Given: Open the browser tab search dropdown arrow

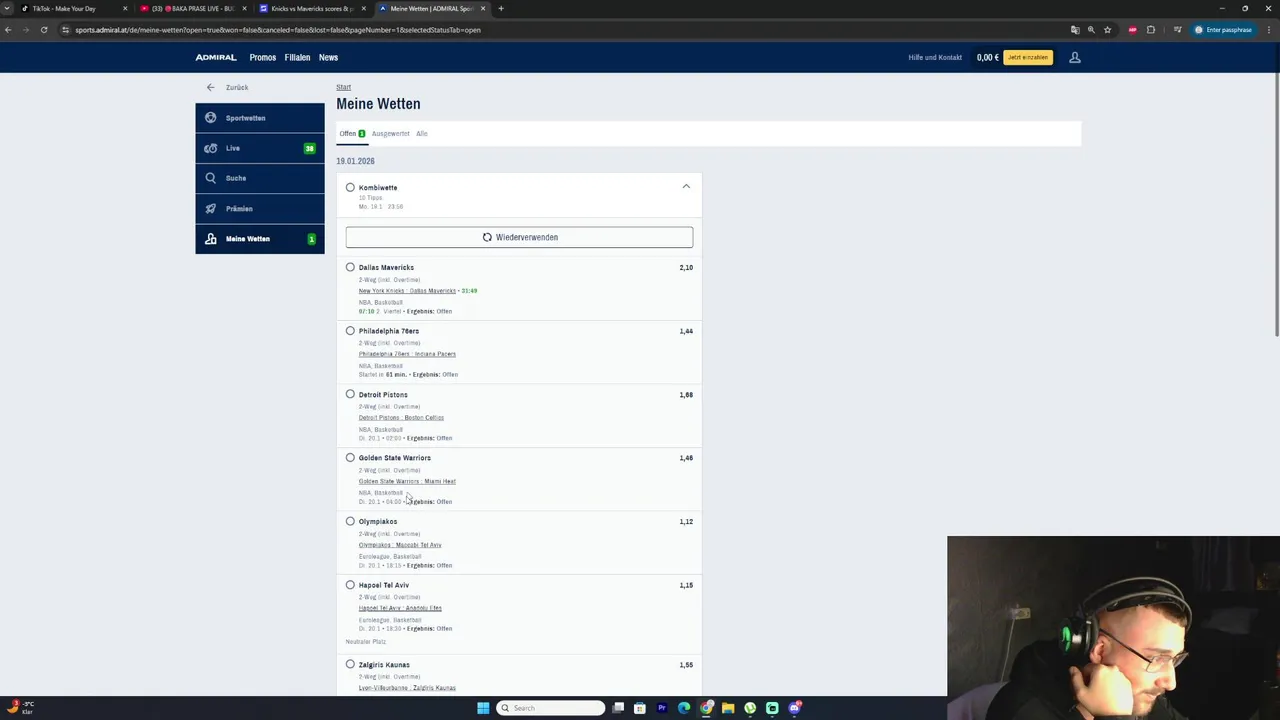Looking at the screenshot, I should pyautogui.click(x=8, y=8).
